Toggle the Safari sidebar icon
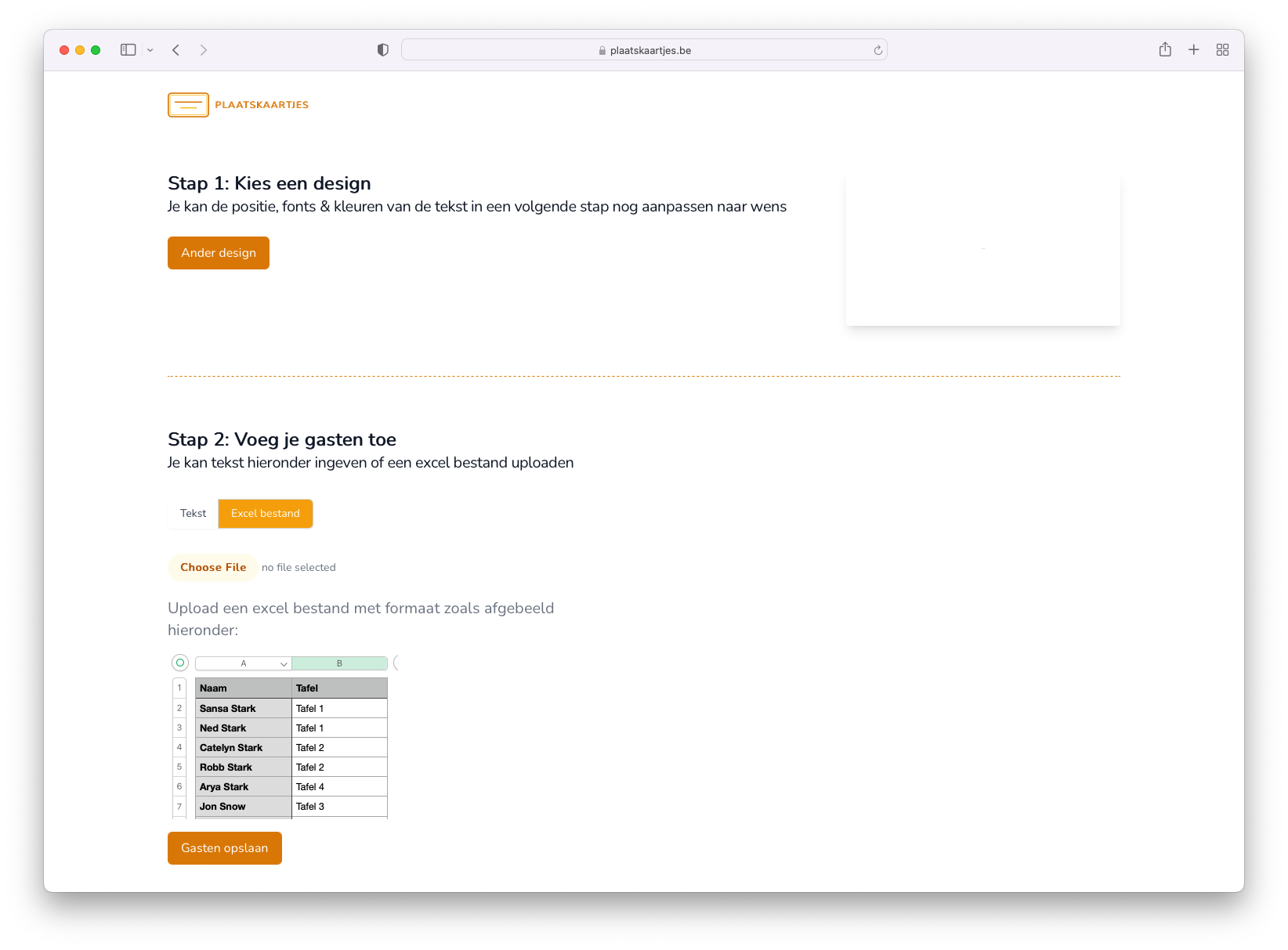 pyautogui.click(x=128, y=50)
